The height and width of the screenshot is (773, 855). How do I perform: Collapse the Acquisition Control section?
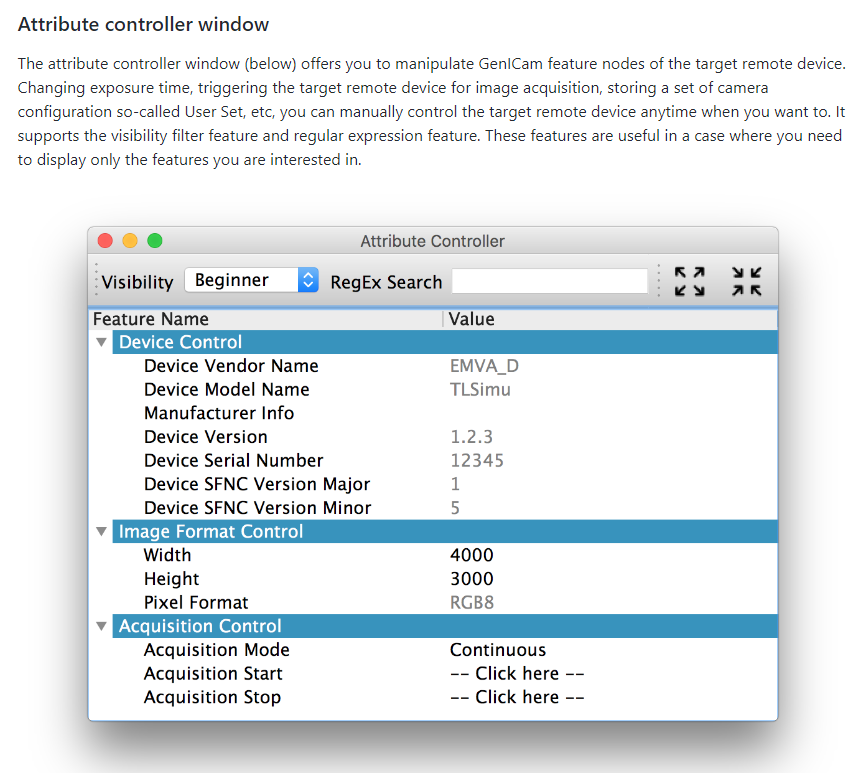(x=100, y=625)
